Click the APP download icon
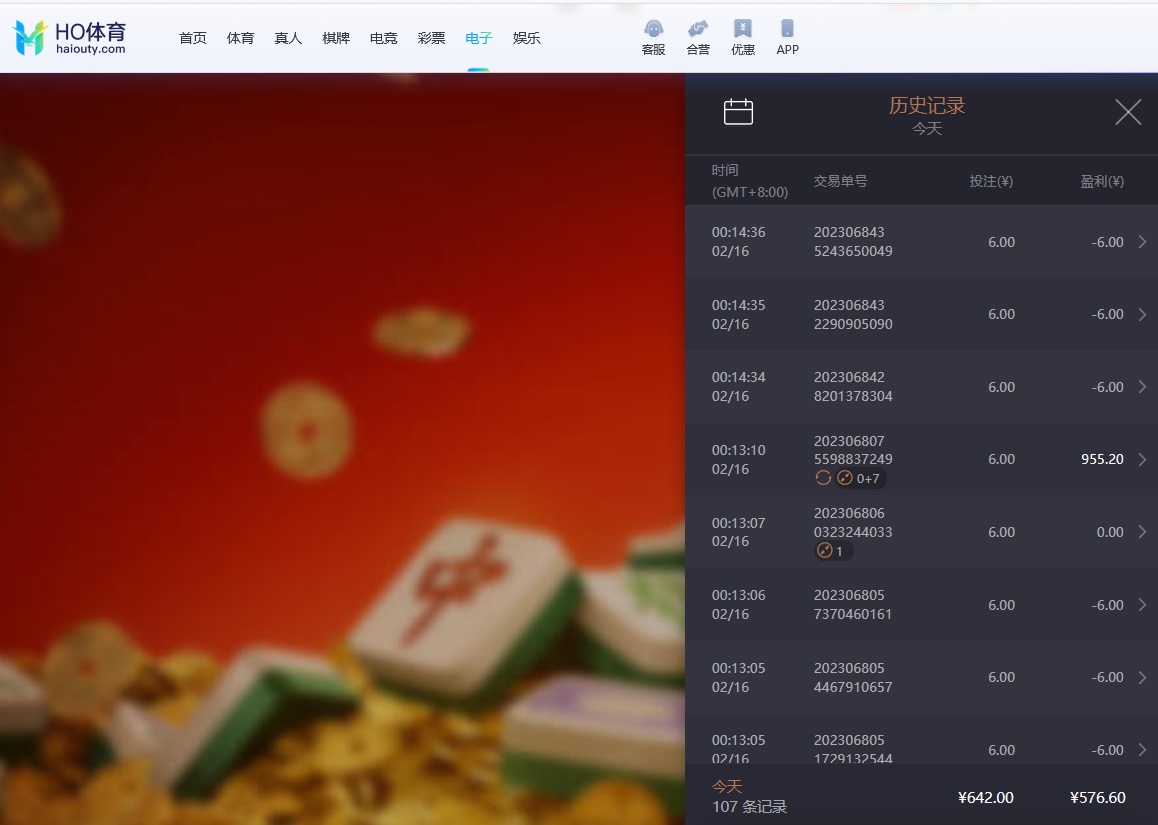 (787, 30)
